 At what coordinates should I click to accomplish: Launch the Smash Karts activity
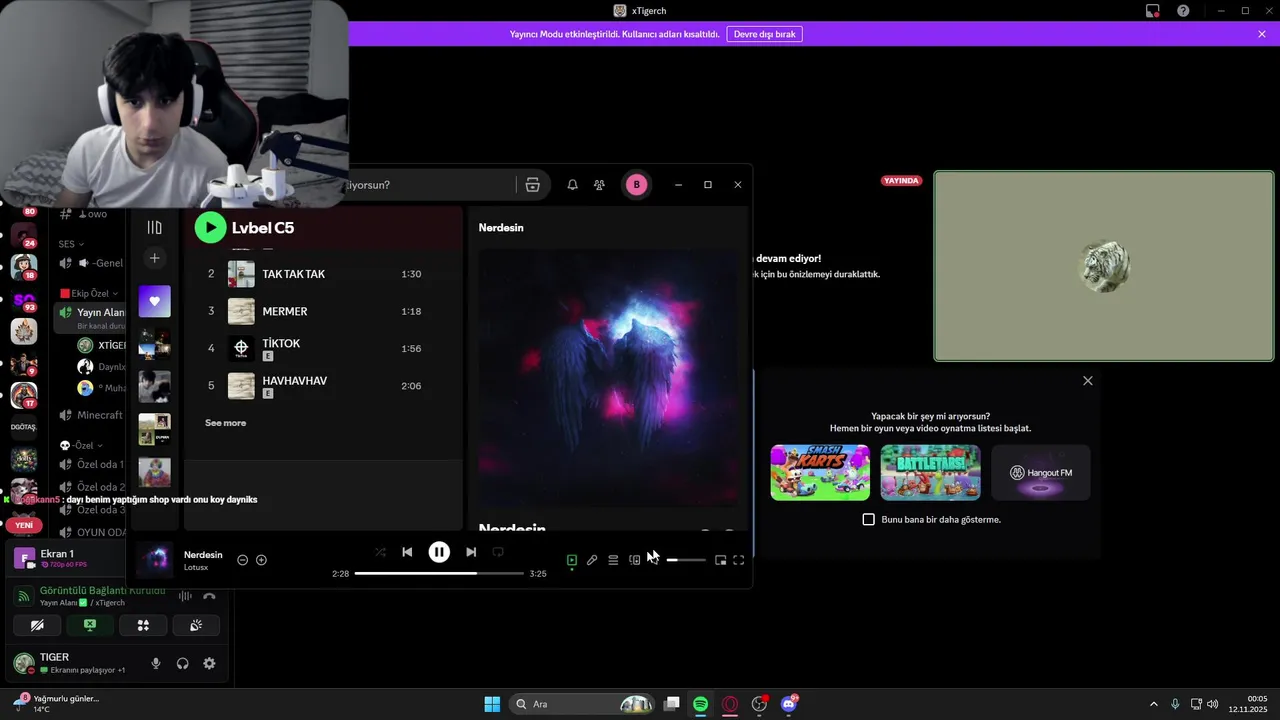pyautogui.click(x=820, y=472)
